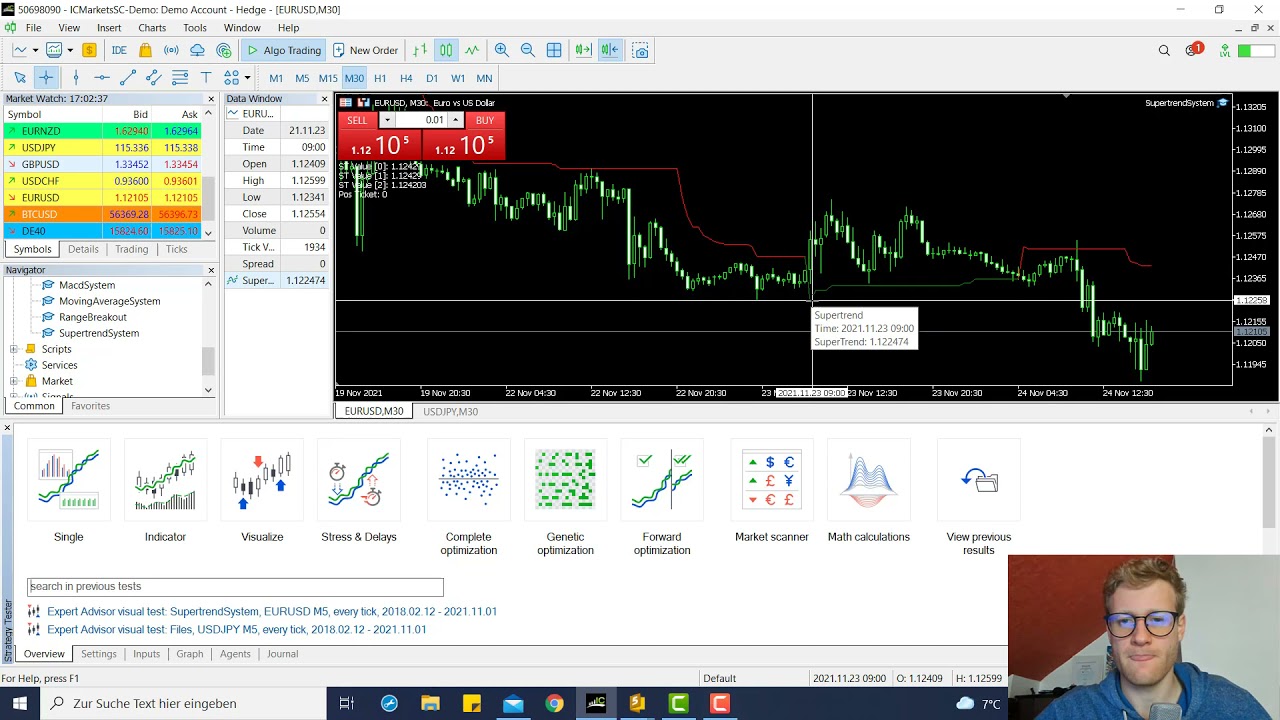Open the Favorites tab in Navigator
The width and height of the screenshot is (1280, 720).
(x=90, y=406)
